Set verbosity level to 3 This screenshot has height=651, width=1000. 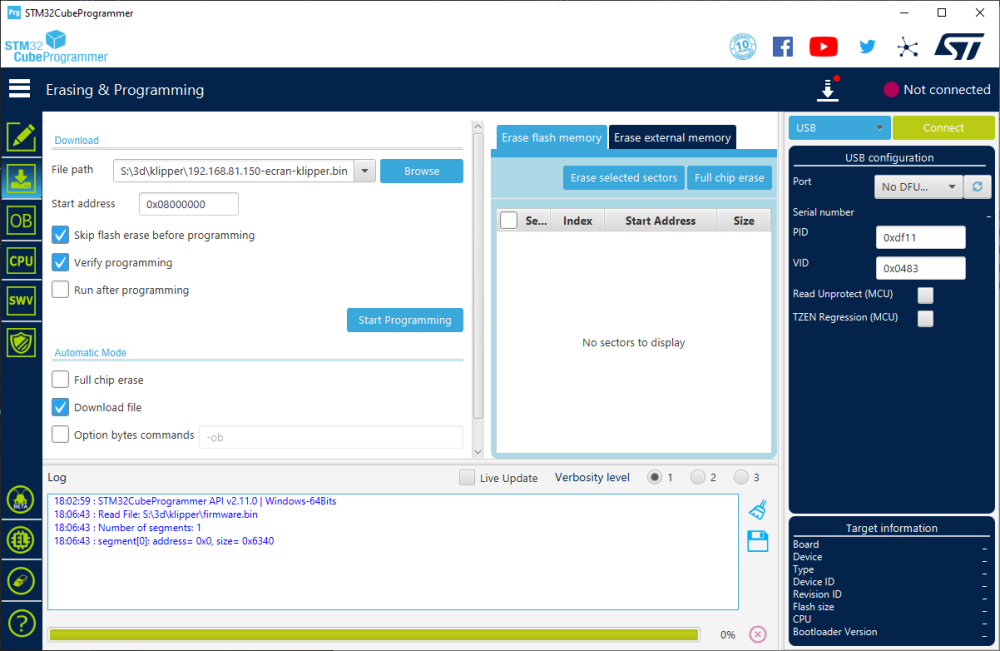click(x=741, y=477)
